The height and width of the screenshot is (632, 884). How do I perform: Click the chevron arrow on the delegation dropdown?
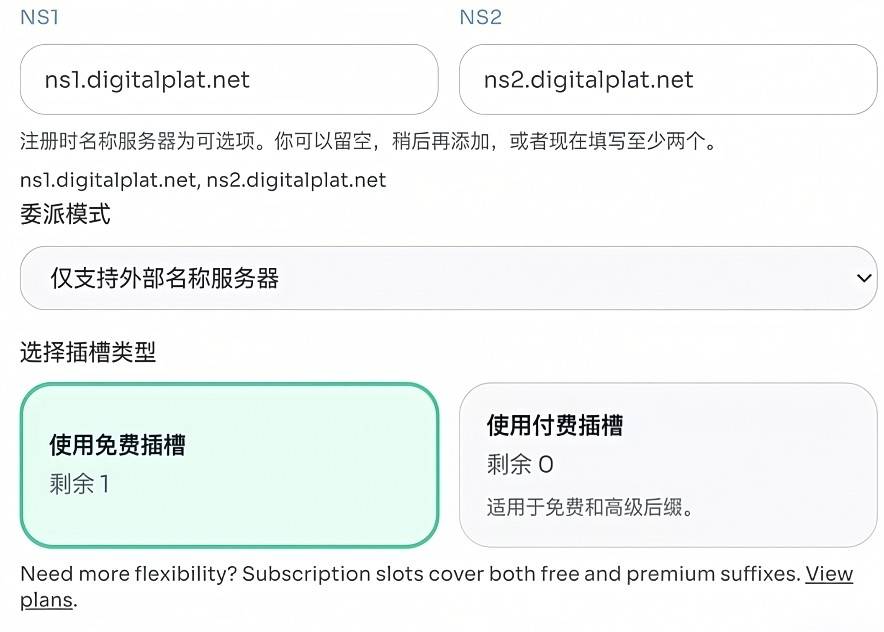coord(864,278)
